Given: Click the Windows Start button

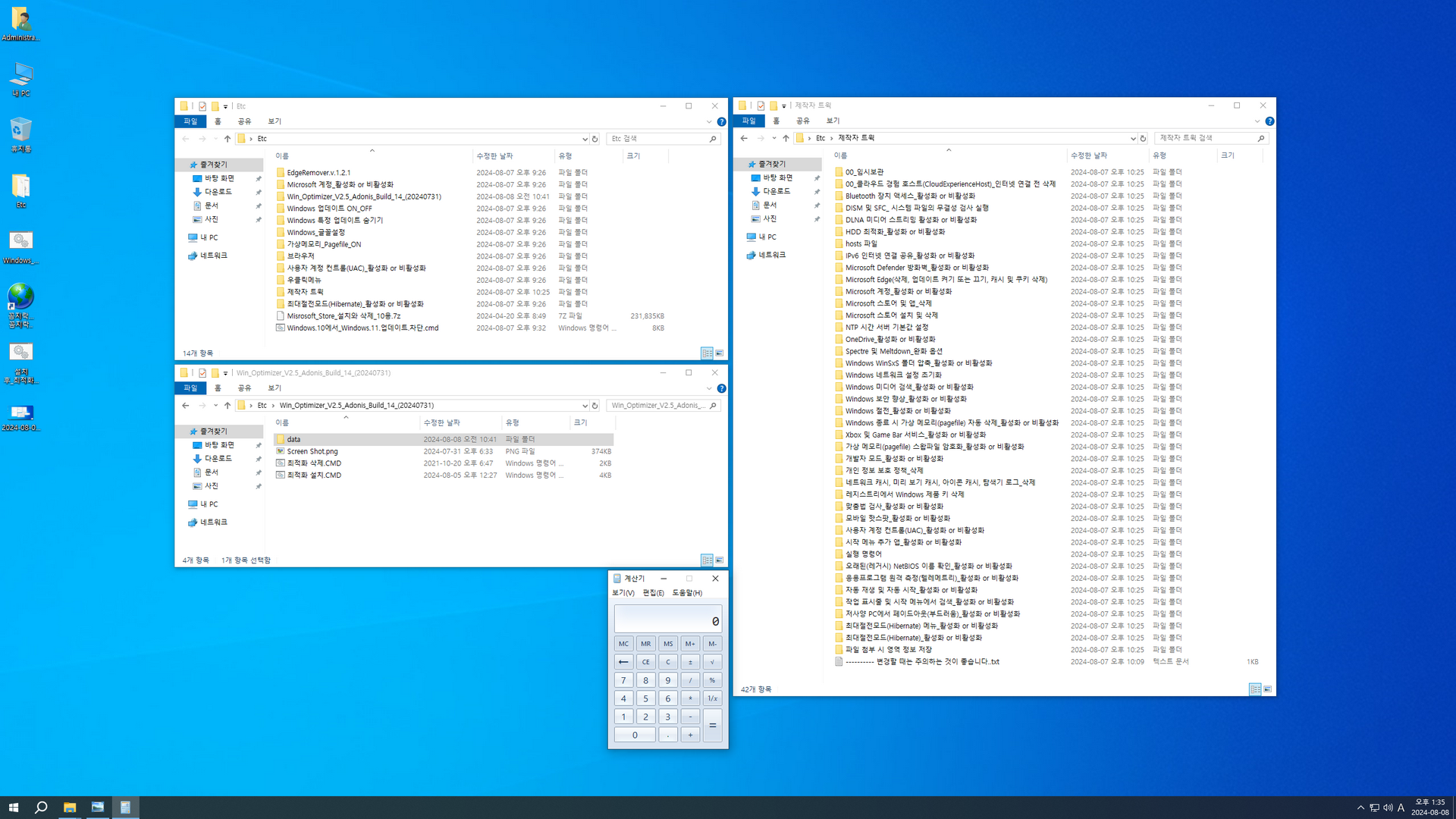Looking at the screenshot, I should click(13, 807).
